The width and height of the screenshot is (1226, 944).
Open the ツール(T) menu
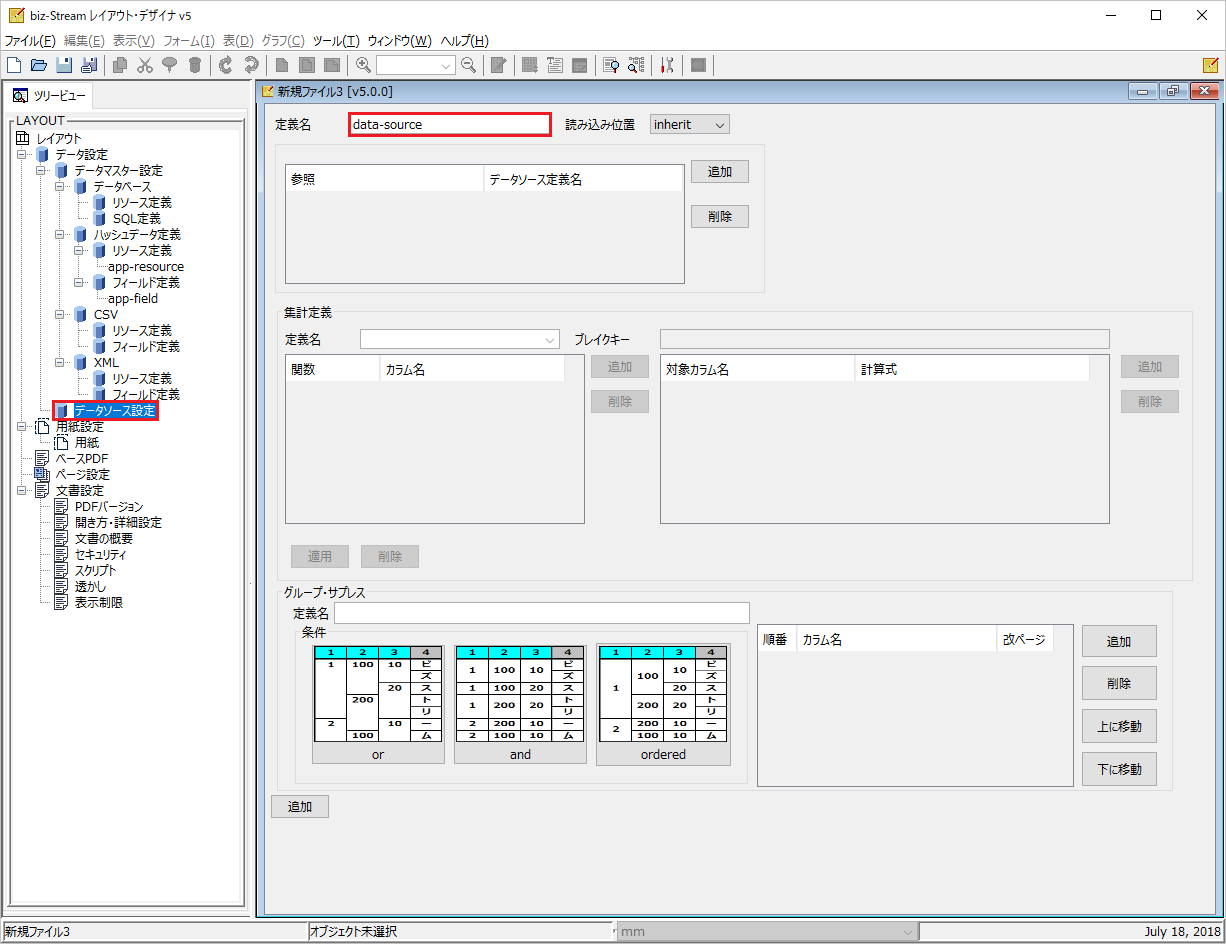336,41
